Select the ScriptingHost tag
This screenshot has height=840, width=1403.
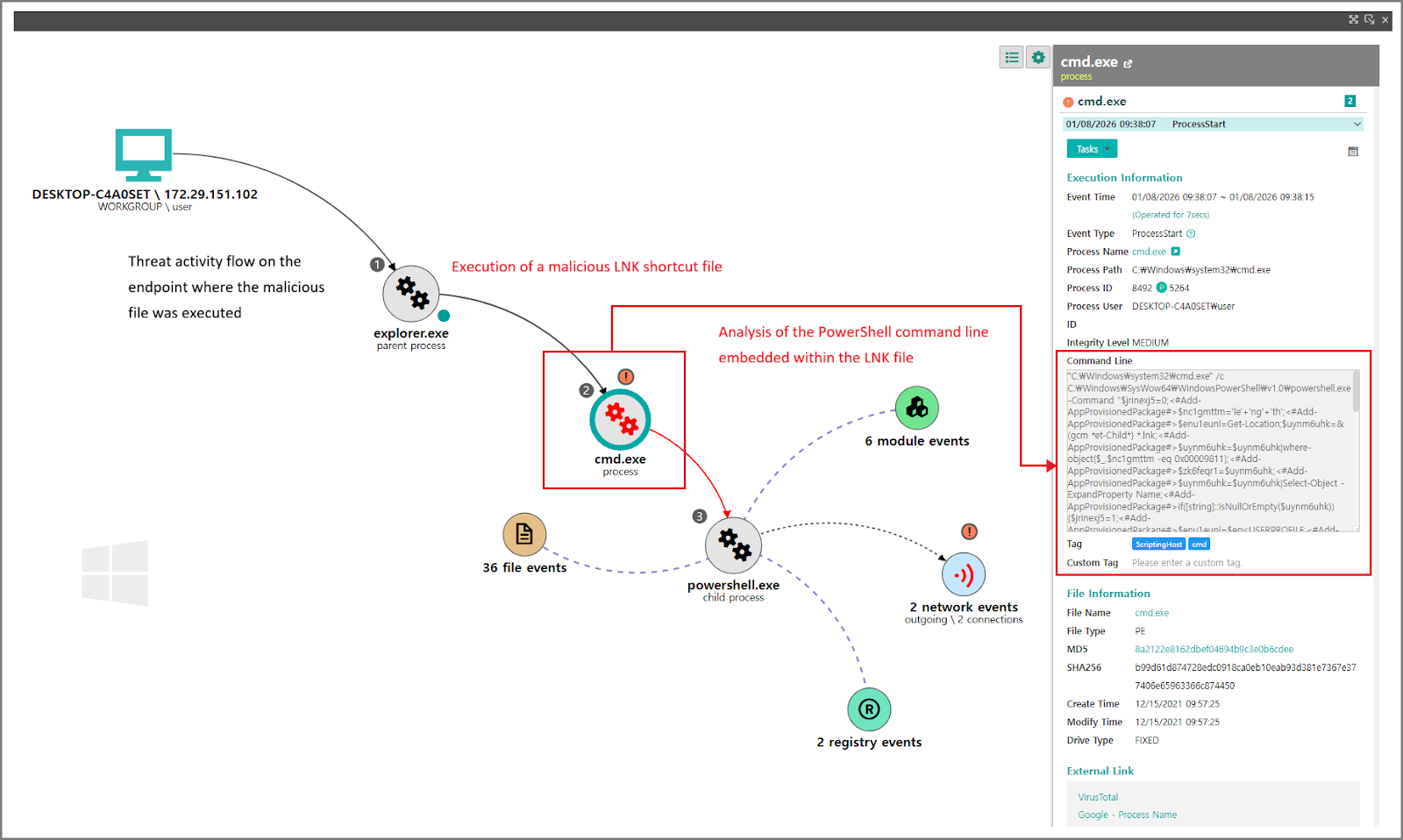point(1158,544)
